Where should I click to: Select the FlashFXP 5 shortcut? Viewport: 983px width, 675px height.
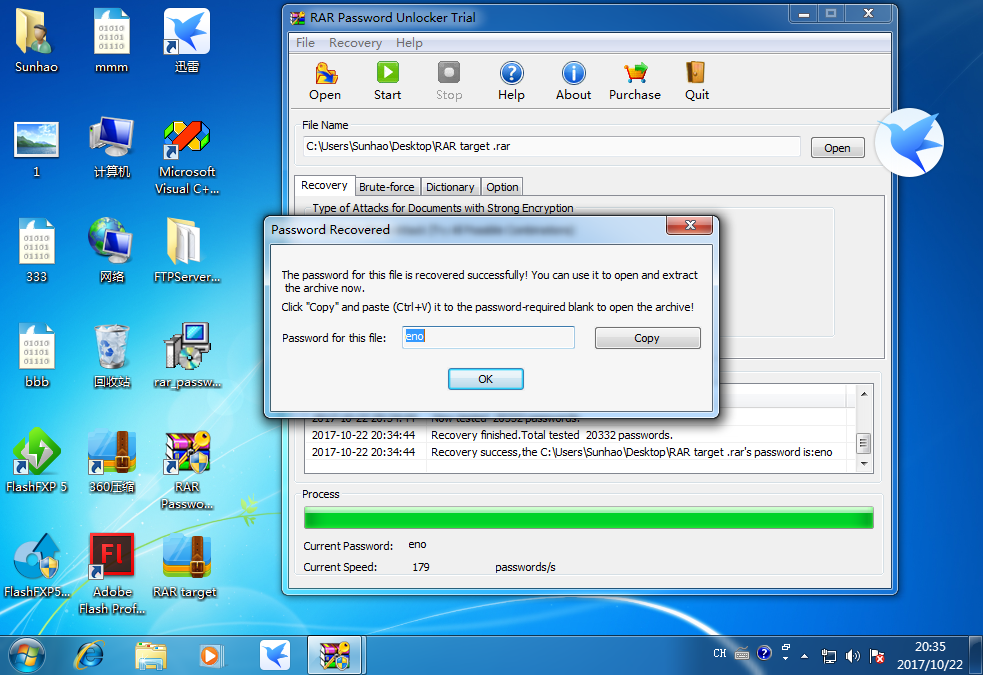[36, 460]
